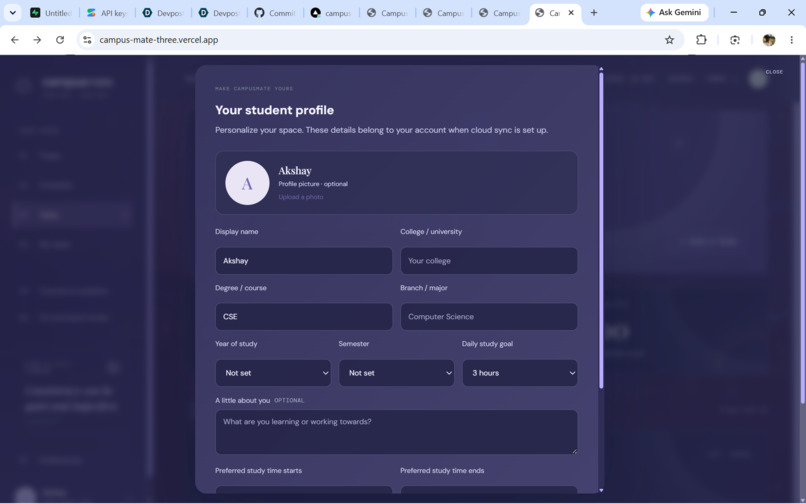Click the Google Lens screenshot icon
The width and height of the screenshot is (806, 504).
735,40
